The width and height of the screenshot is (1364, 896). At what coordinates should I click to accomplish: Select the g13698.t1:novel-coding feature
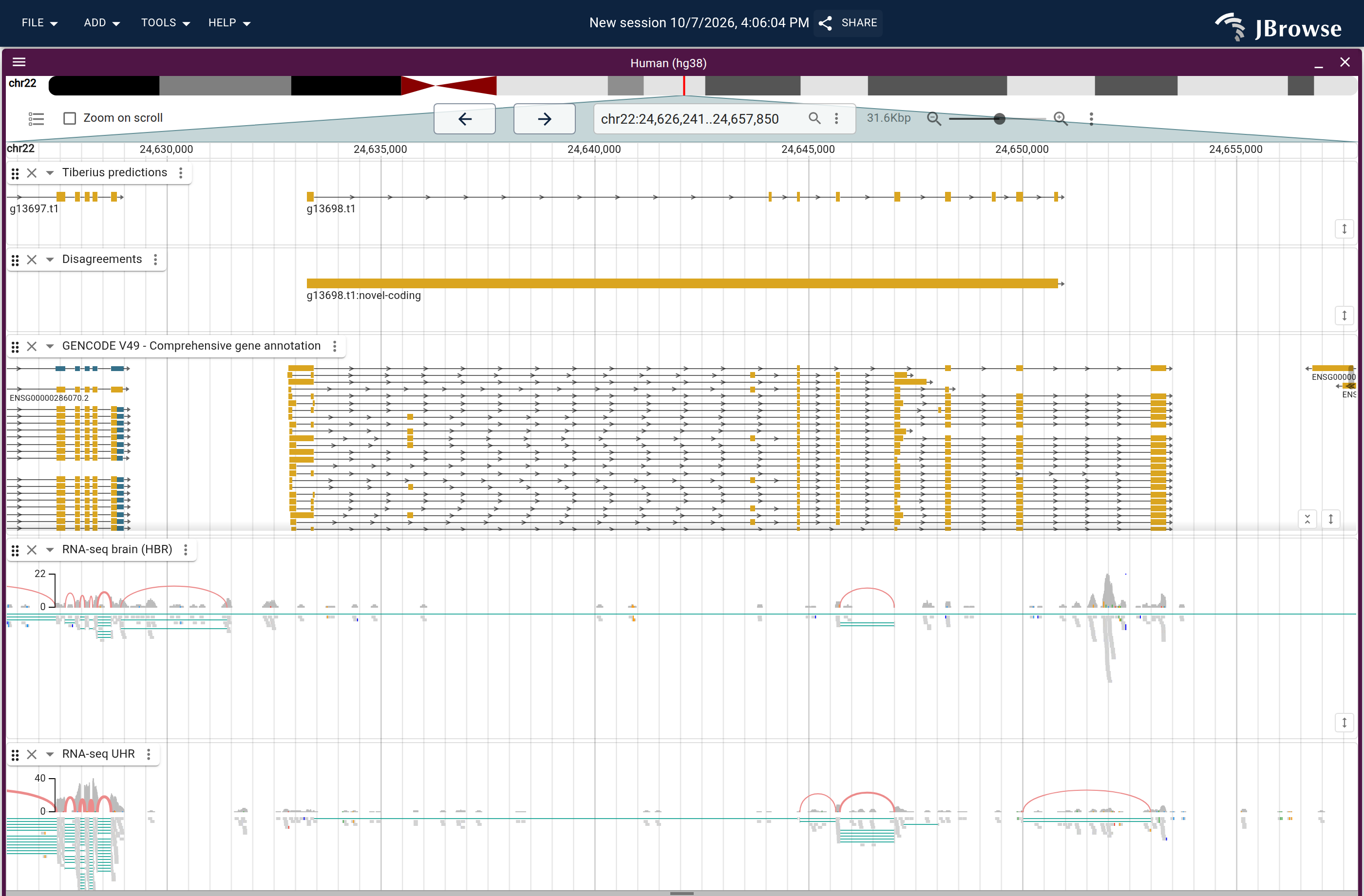682,283
